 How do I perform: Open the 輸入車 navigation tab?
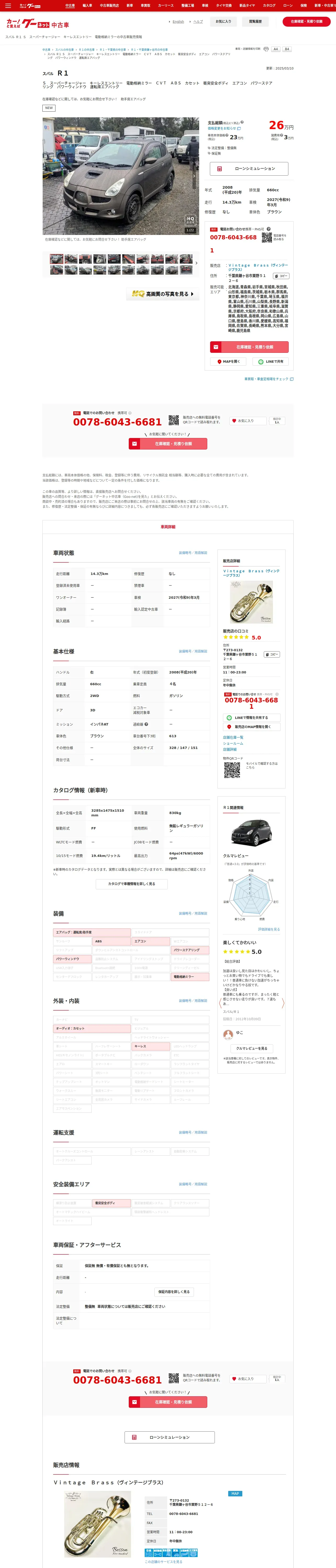tap(87, 5)
